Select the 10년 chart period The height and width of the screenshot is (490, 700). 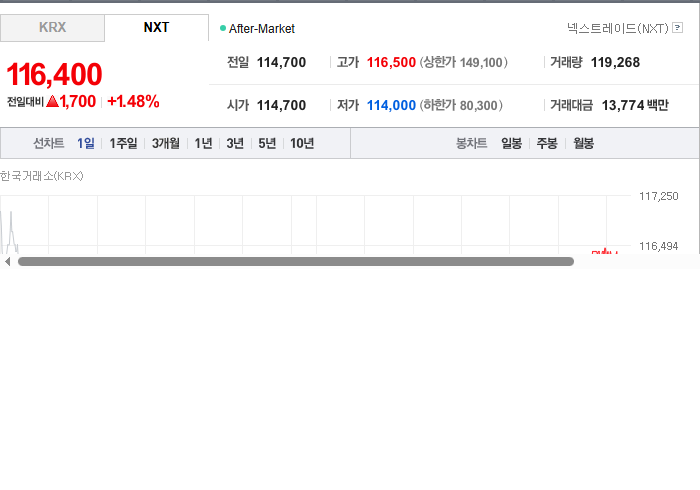(302, 143)
